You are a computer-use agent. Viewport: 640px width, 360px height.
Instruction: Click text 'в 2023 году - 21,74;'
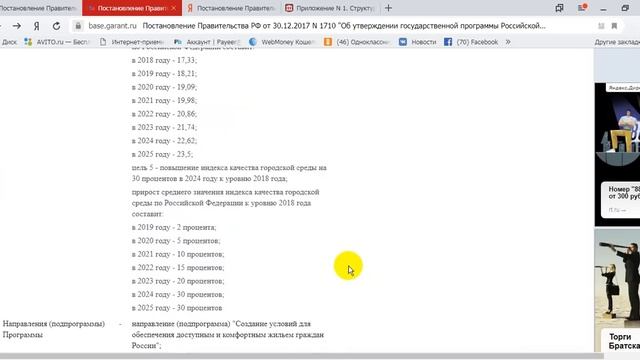tap(164, 127)
